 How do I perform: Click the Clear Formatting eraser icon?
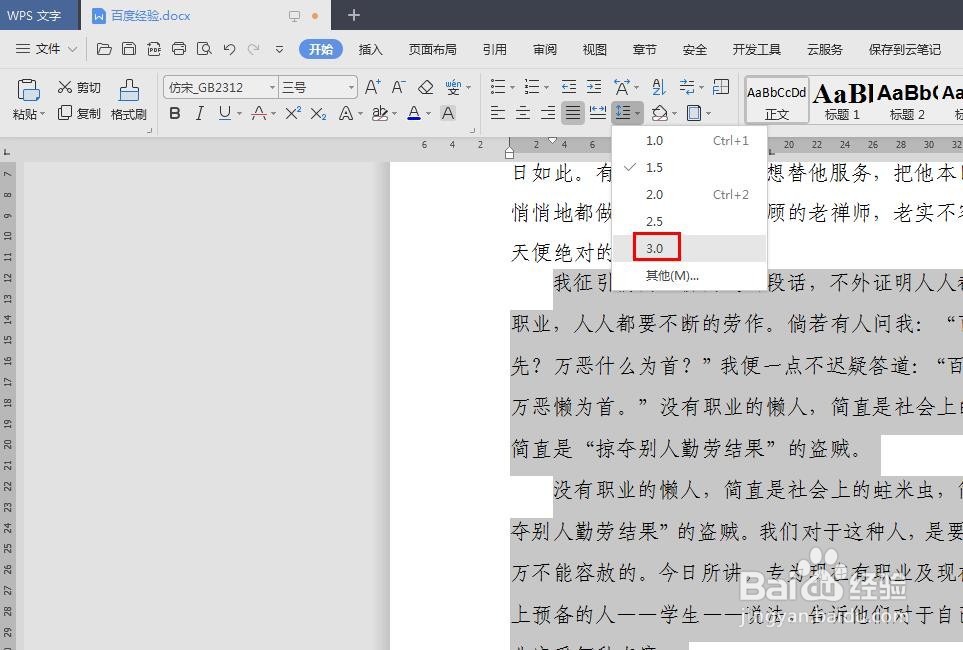point(425,87)
